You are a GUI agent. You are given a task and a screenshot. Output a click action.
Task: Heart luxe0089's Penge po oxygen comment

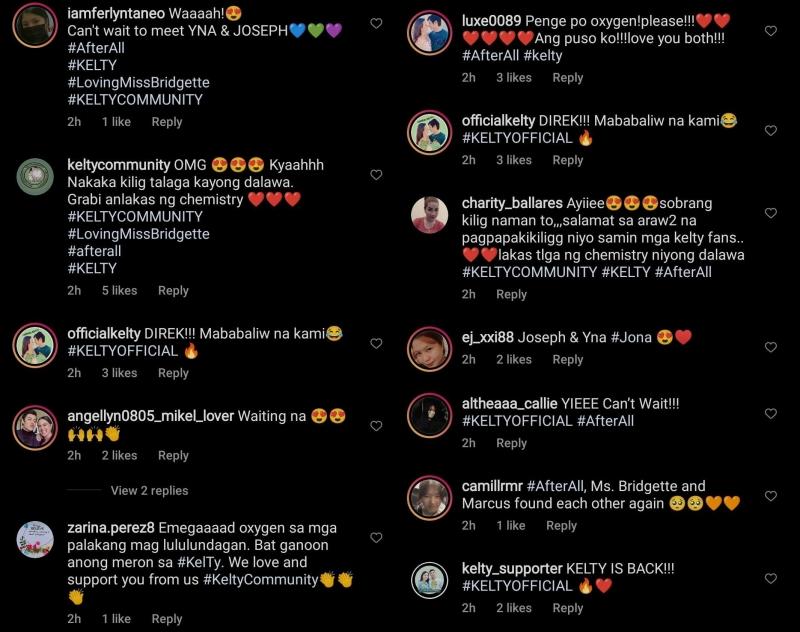(771, 31)
